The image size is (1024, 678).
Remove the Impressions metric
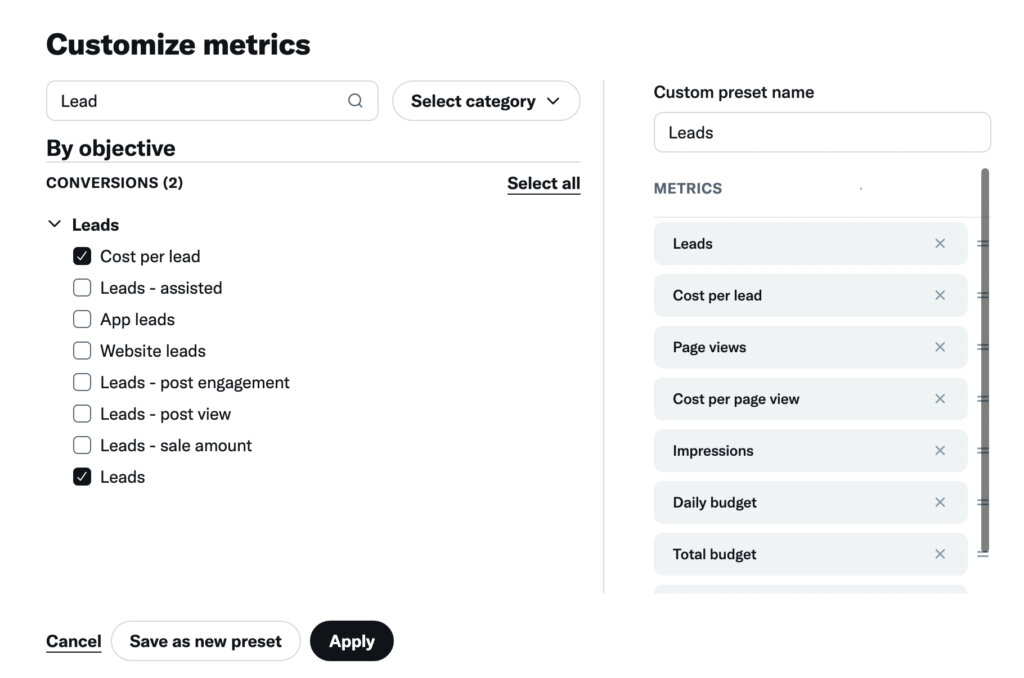[939, 451]
